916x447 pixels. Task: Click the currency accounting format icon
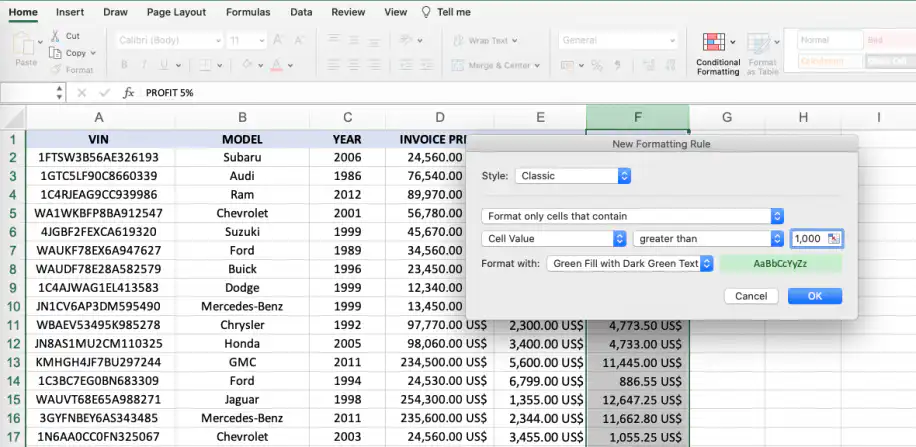tap(567, 65)
